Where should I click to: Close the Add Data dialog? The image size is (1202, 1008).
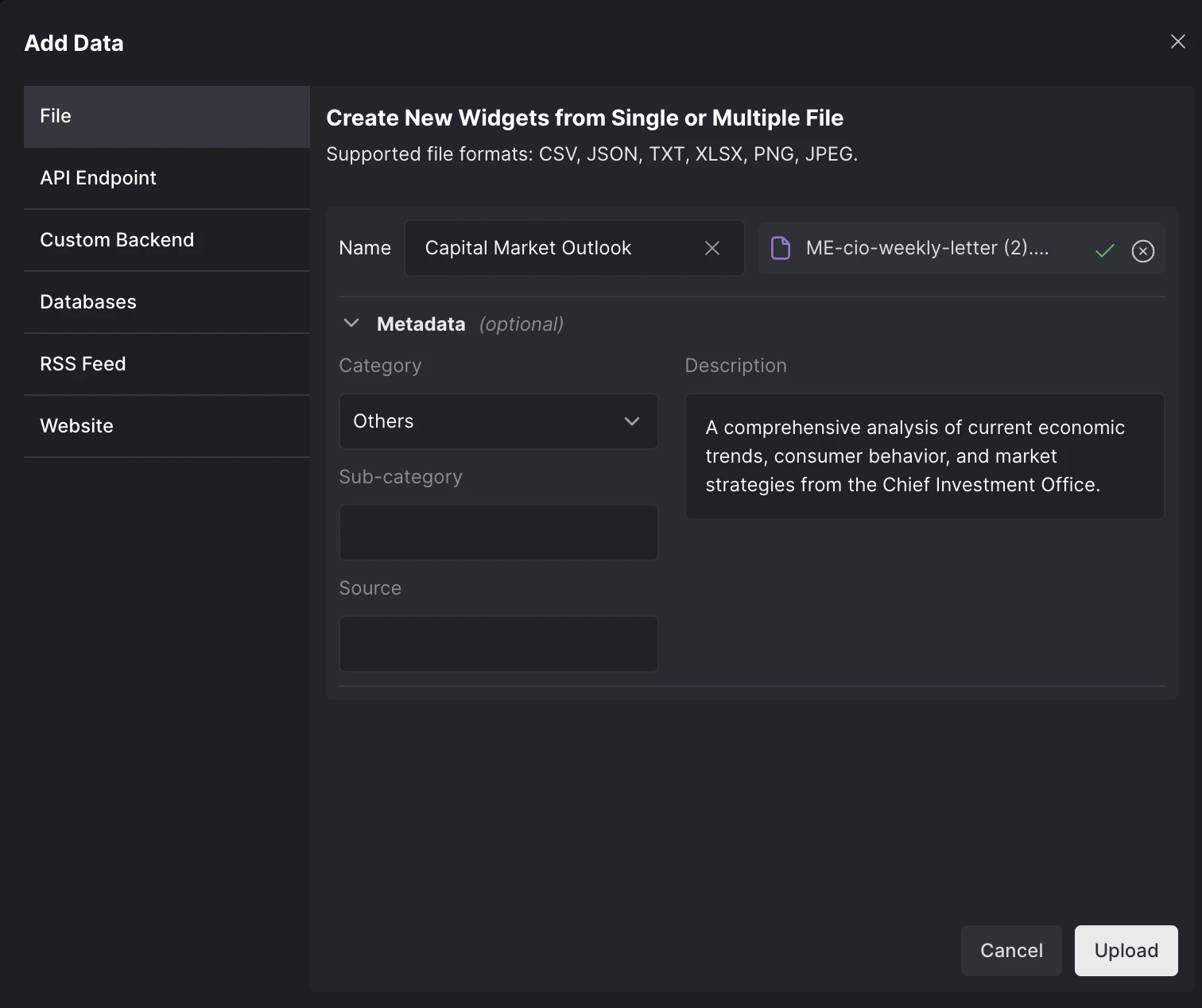pyautogui.click(x=1177, y=41)
